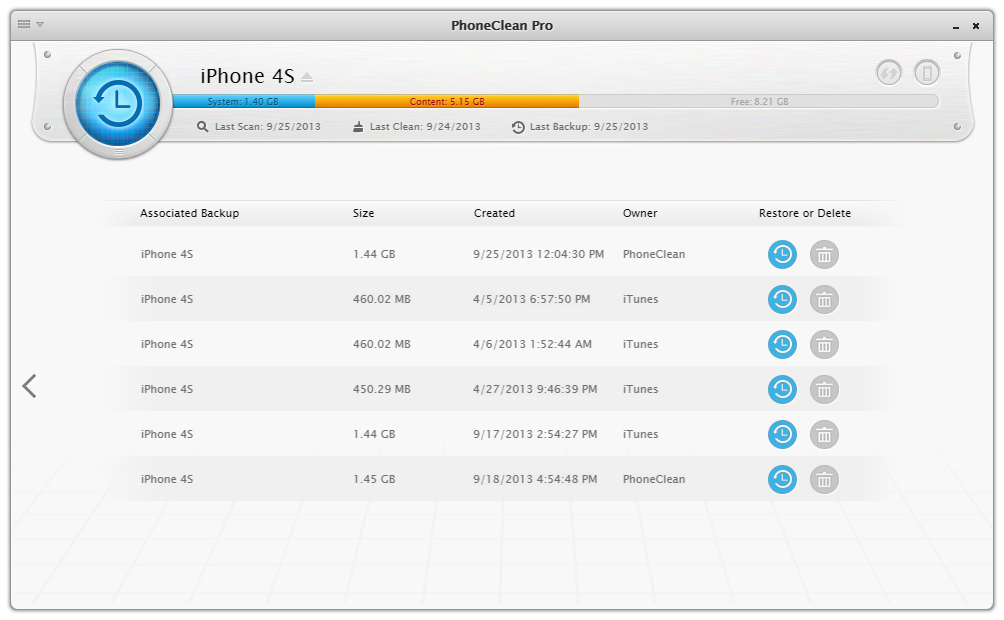Eject the iPhone 4S device
Image resolution: width=1004 pixels, height=620 pixels.
[x=307, y=77]
